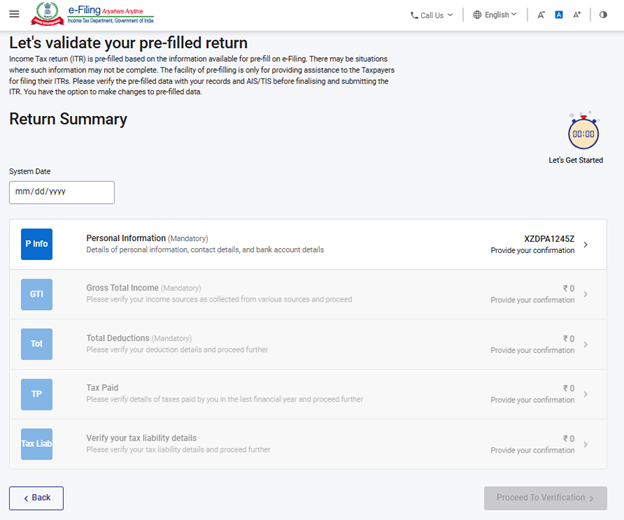Open the Total Deductions section title
Screen dimensions: 624x520
point(118,338)
